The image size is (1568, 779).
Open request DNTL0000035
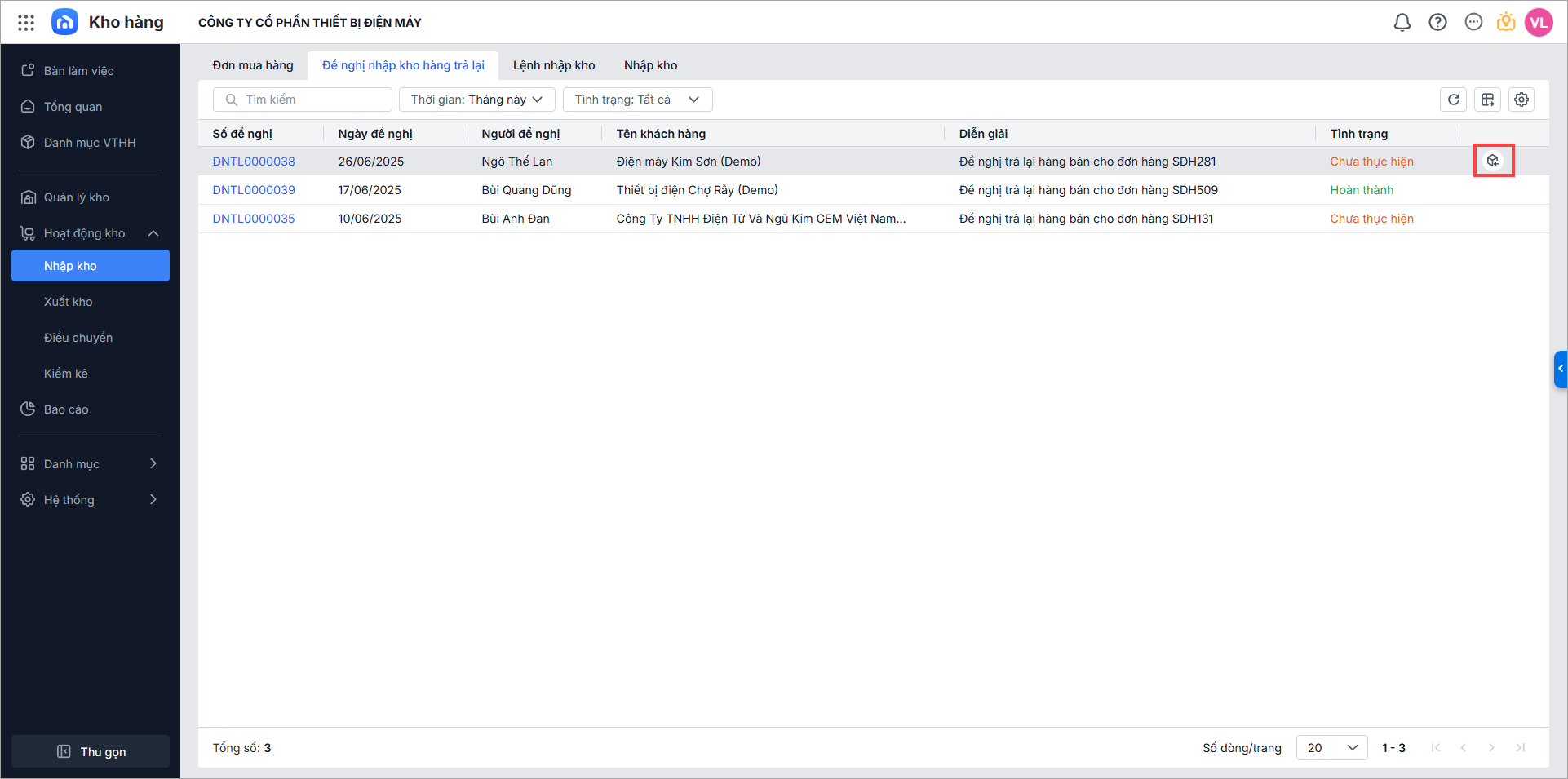(254, 219)
